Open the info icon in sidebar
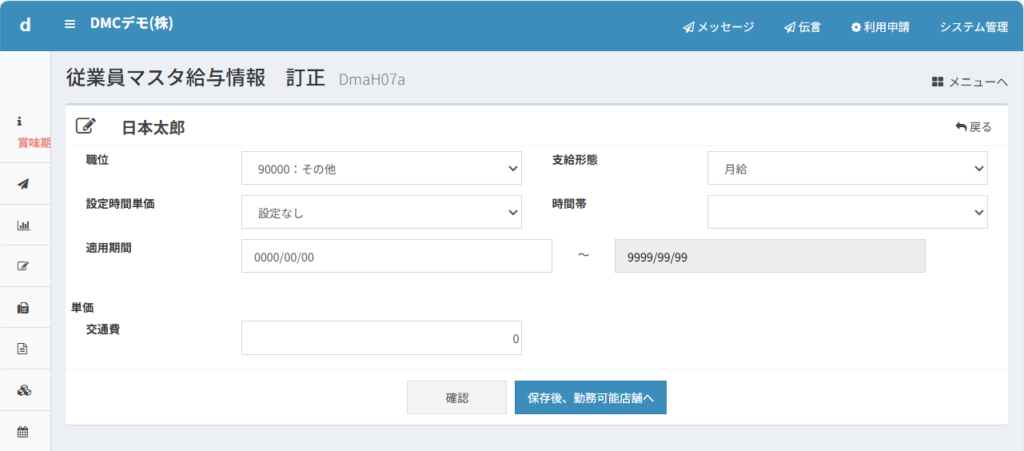Image resolution: width=1024 pixels, height=451 pixels. point(20,120)
